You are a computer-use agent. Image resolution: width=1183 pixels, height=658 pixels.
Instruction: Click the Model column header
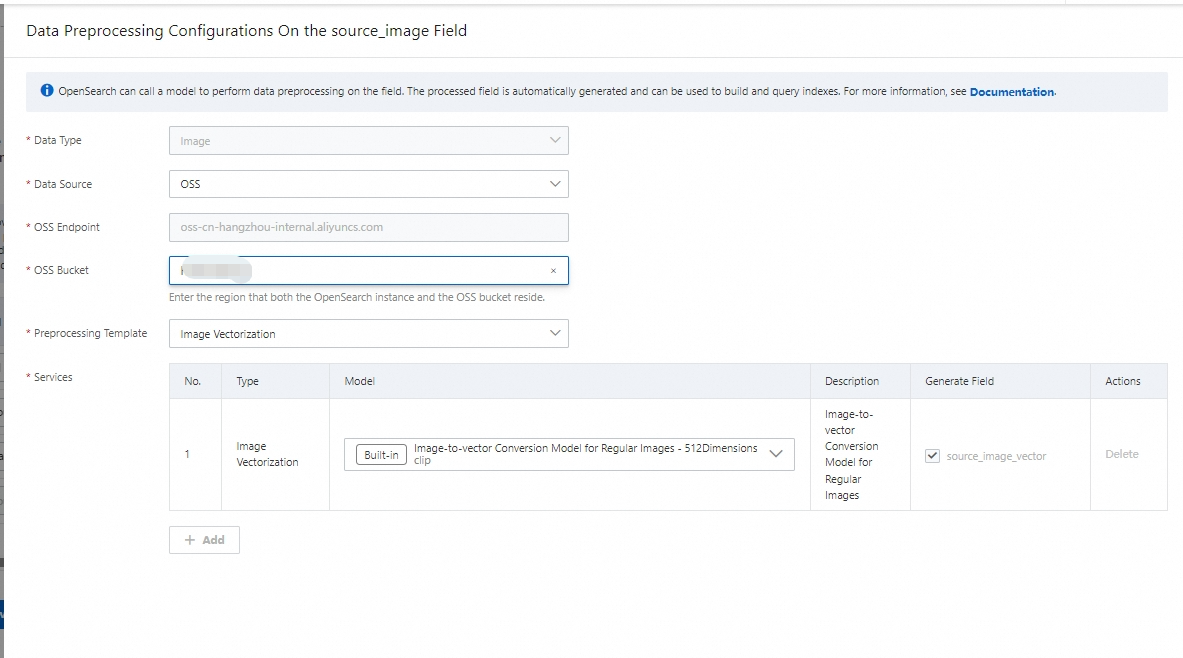[360, 381]
